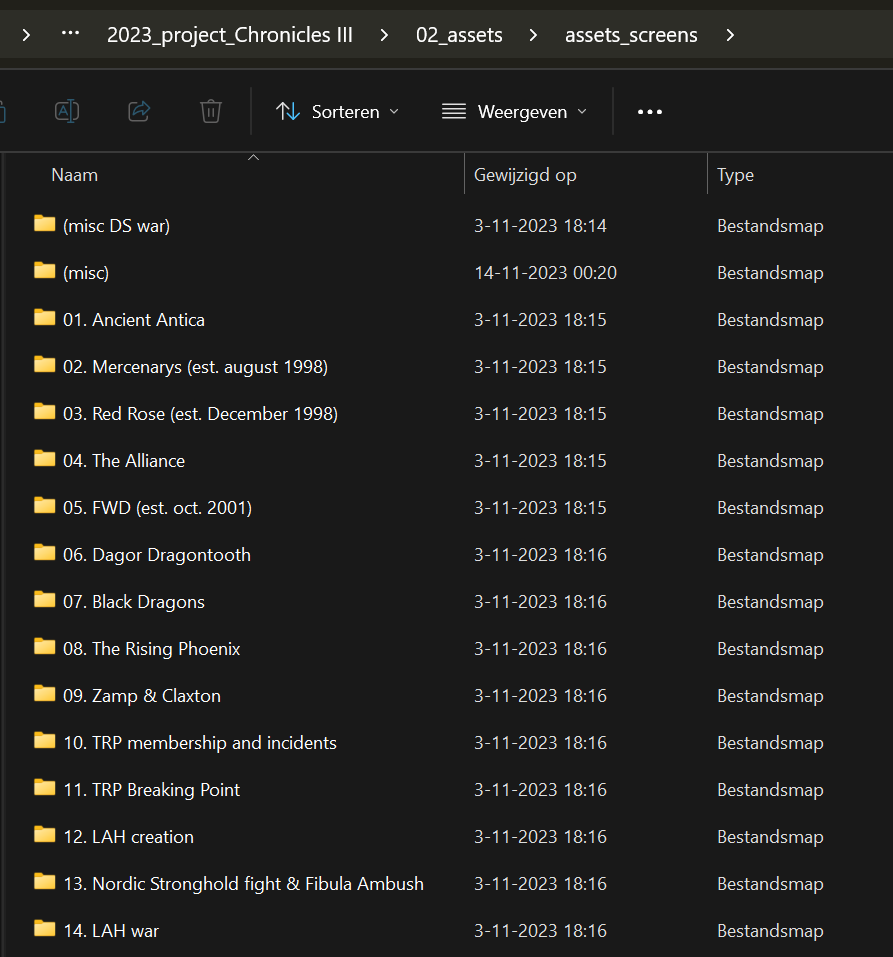Click the Rename icon in the toolbar
The image size is (893, 957).
(67, 111)
